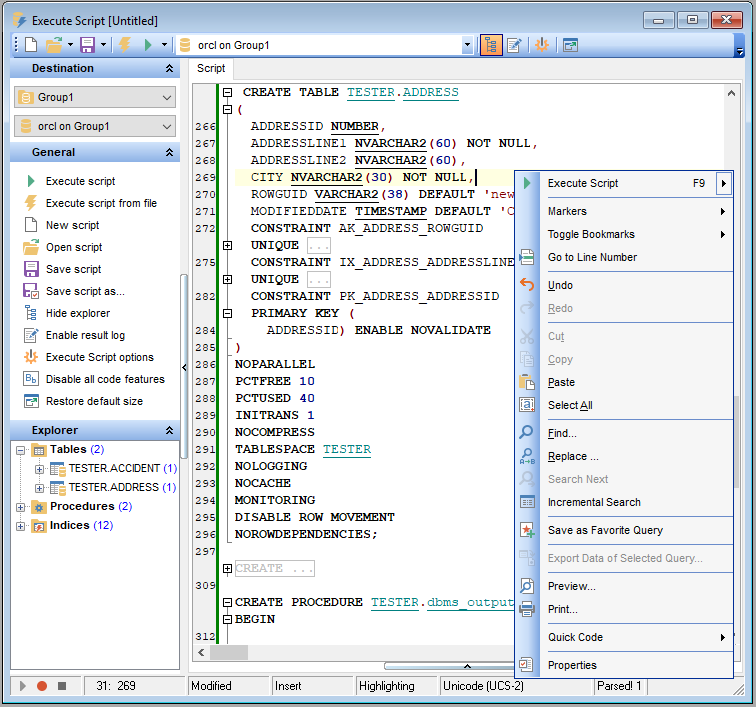Collapse the CREATE TABLE code fold
The height and width of the screenshot is (707, 756).
coord(228,92)
